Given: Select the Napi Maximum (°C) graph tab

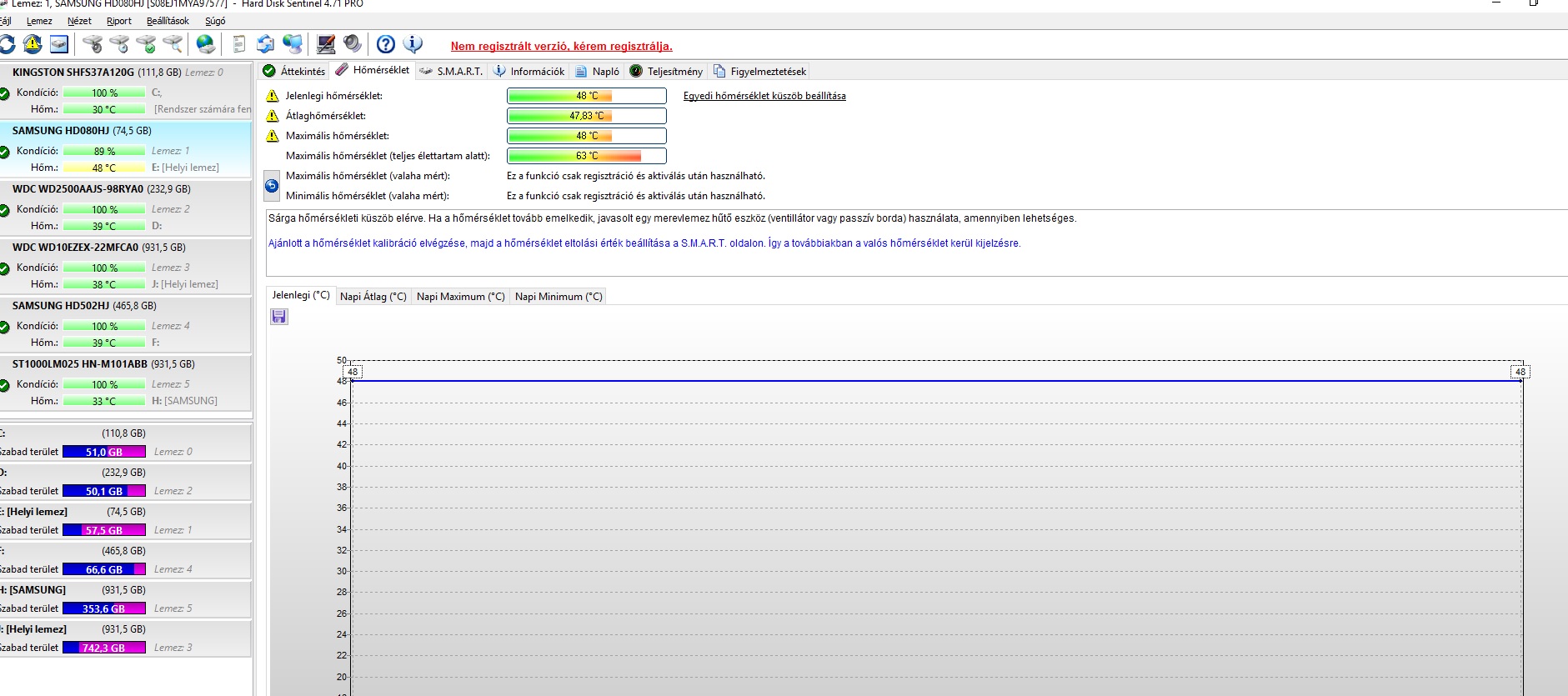Looking at the screenshot, I should tap(461, 297).
